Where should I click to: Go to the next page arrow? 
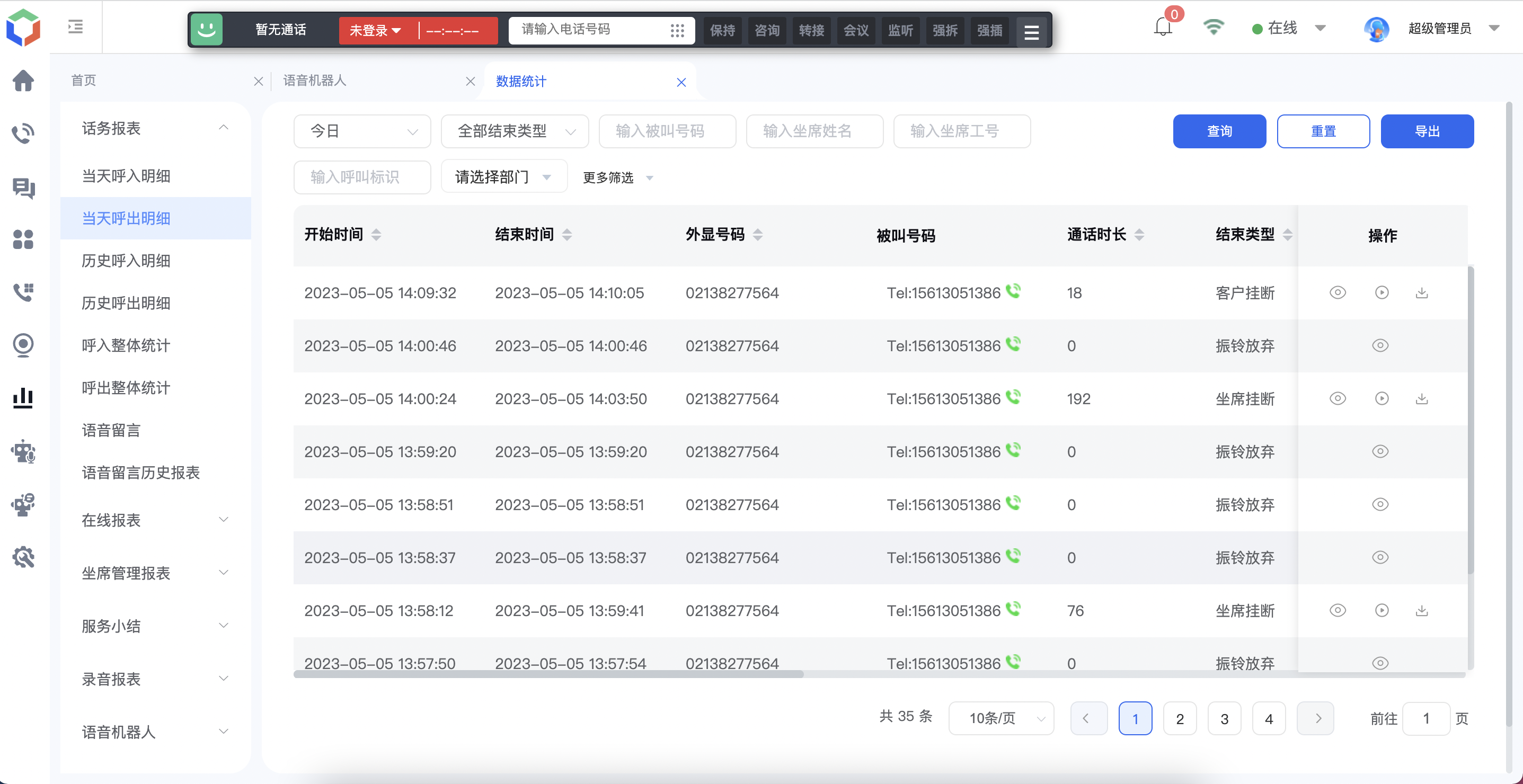click(1315, 718)
